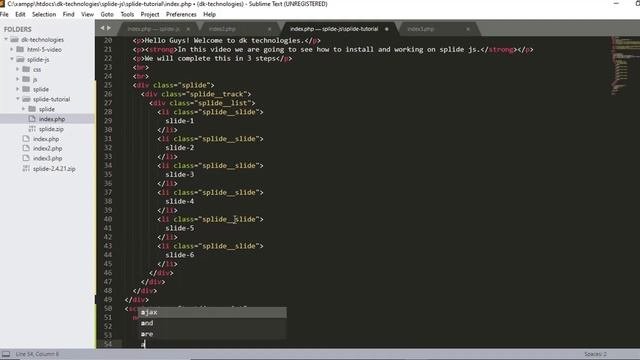The width and height of the screenshot is (640, 360).
Task: Select the css folder icon
Action: (27, 69)
